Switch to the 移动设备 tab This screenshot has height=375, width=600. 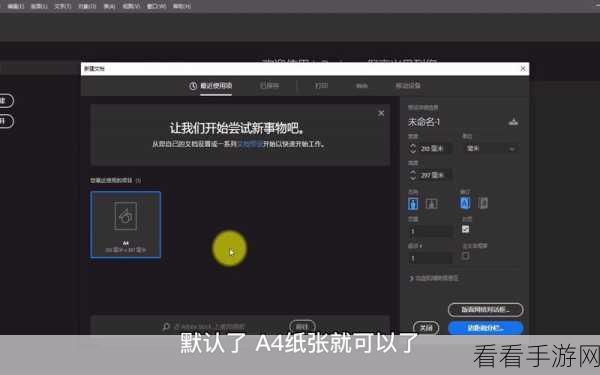(408, 86)
